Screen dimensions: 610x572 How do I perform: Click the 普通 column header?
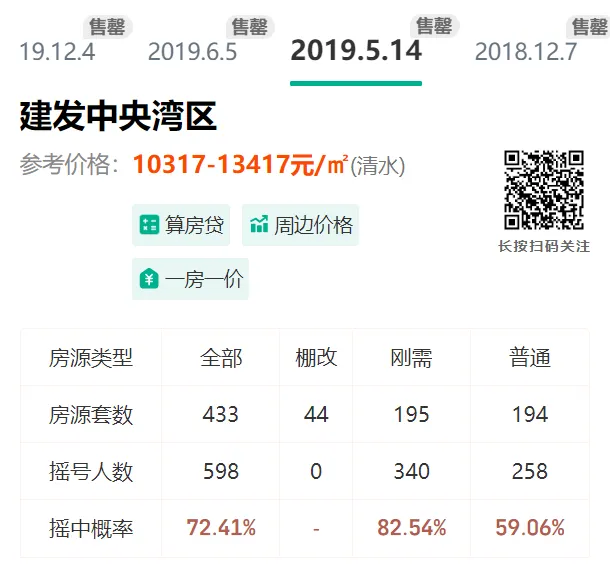coord(530,358)
